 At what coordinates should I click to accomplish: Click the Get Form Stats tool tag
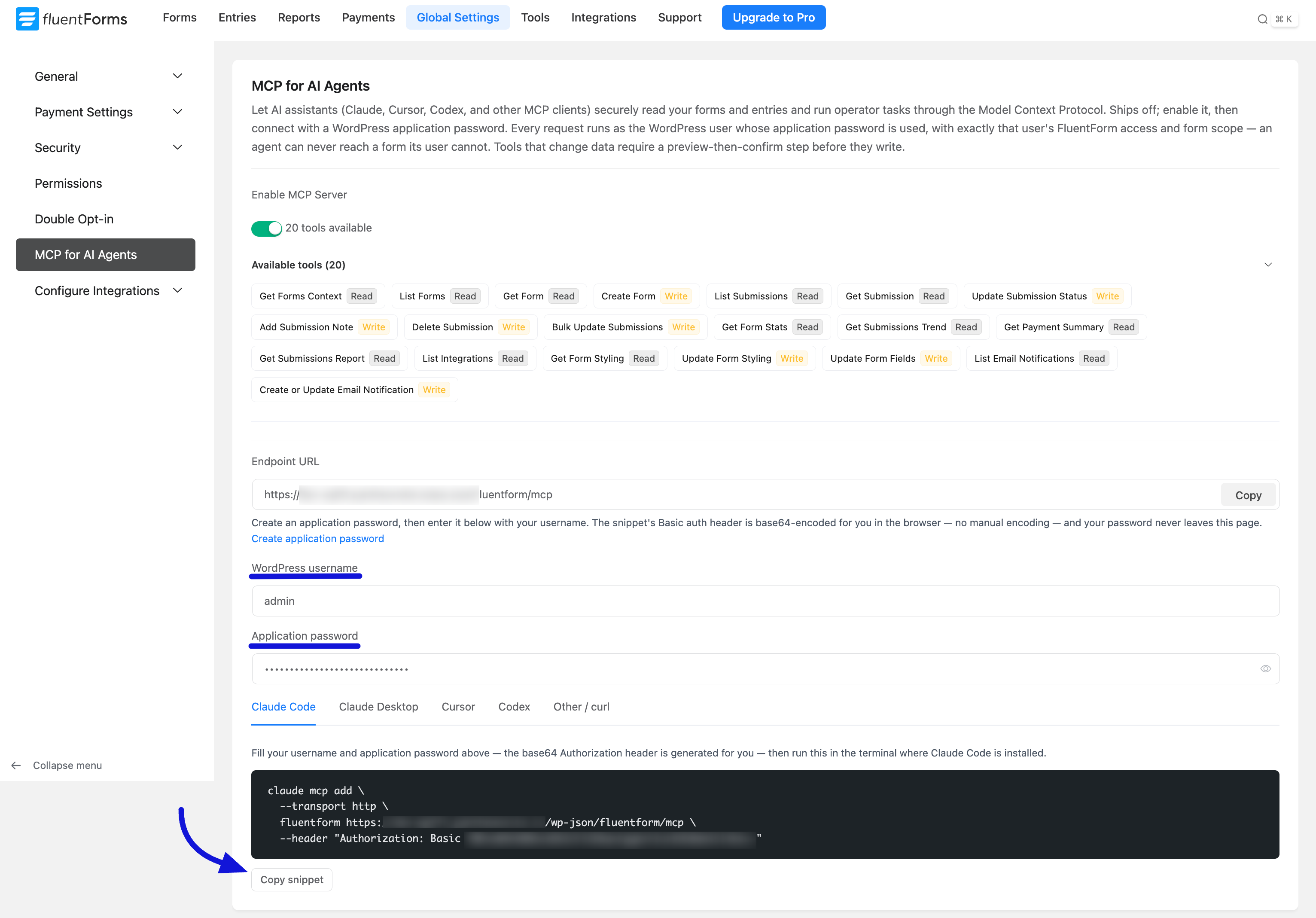[x=771, y=327]
